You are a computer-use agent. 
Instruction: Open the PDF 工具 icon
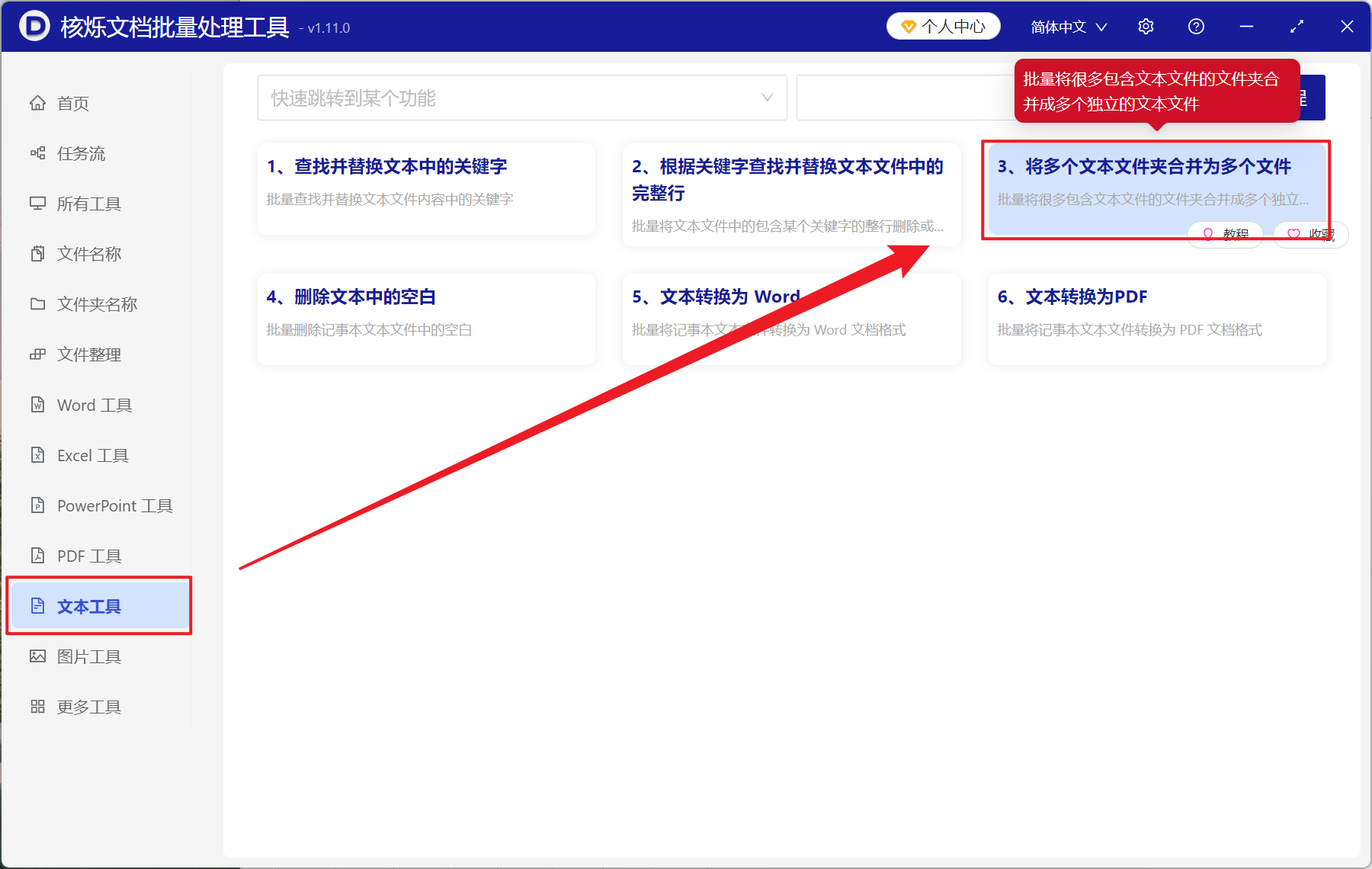point(38,555)
